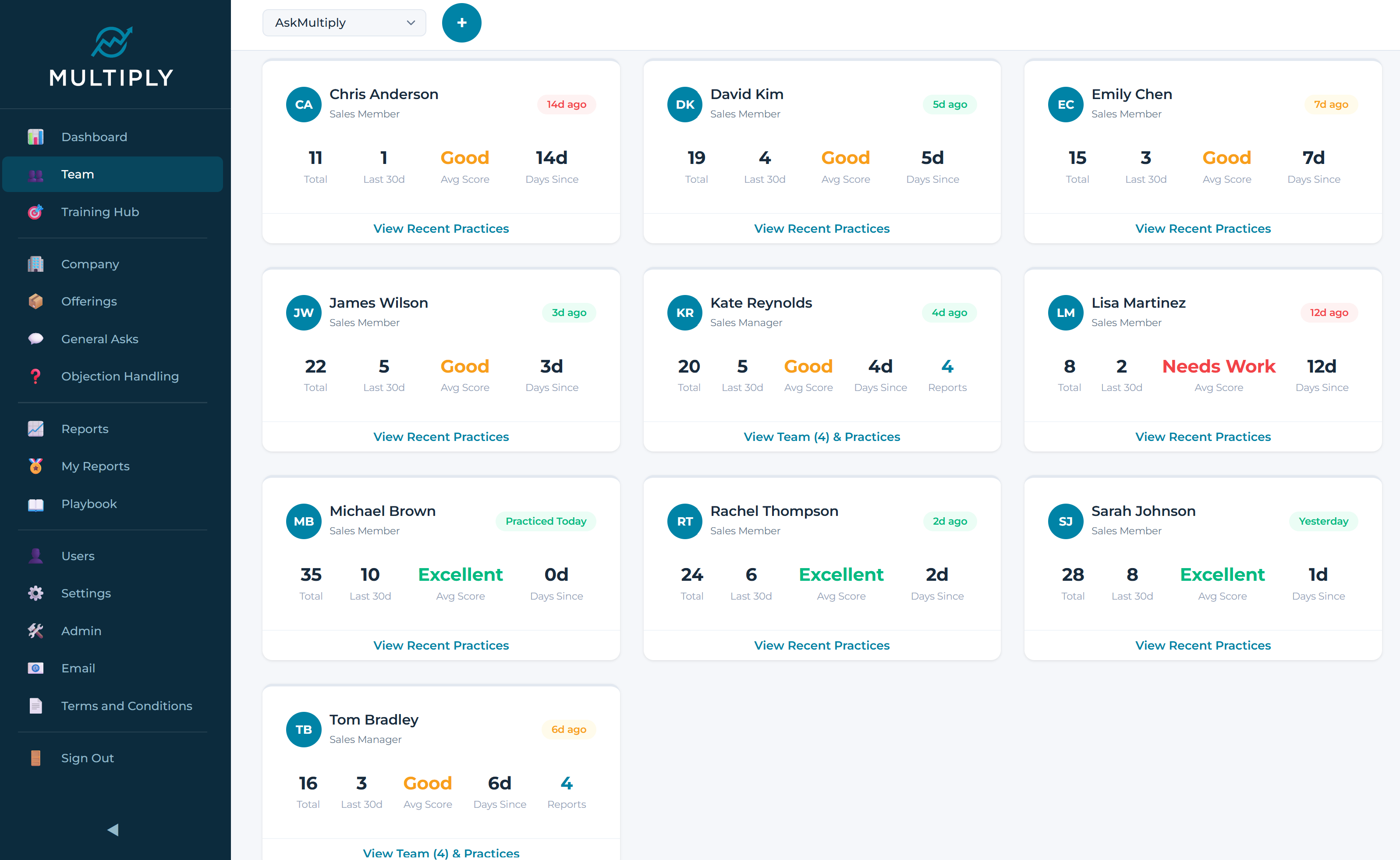Collapse the sidebar using the arrow
This screenshot has width=1400, height=860.
tap(113, 829)
